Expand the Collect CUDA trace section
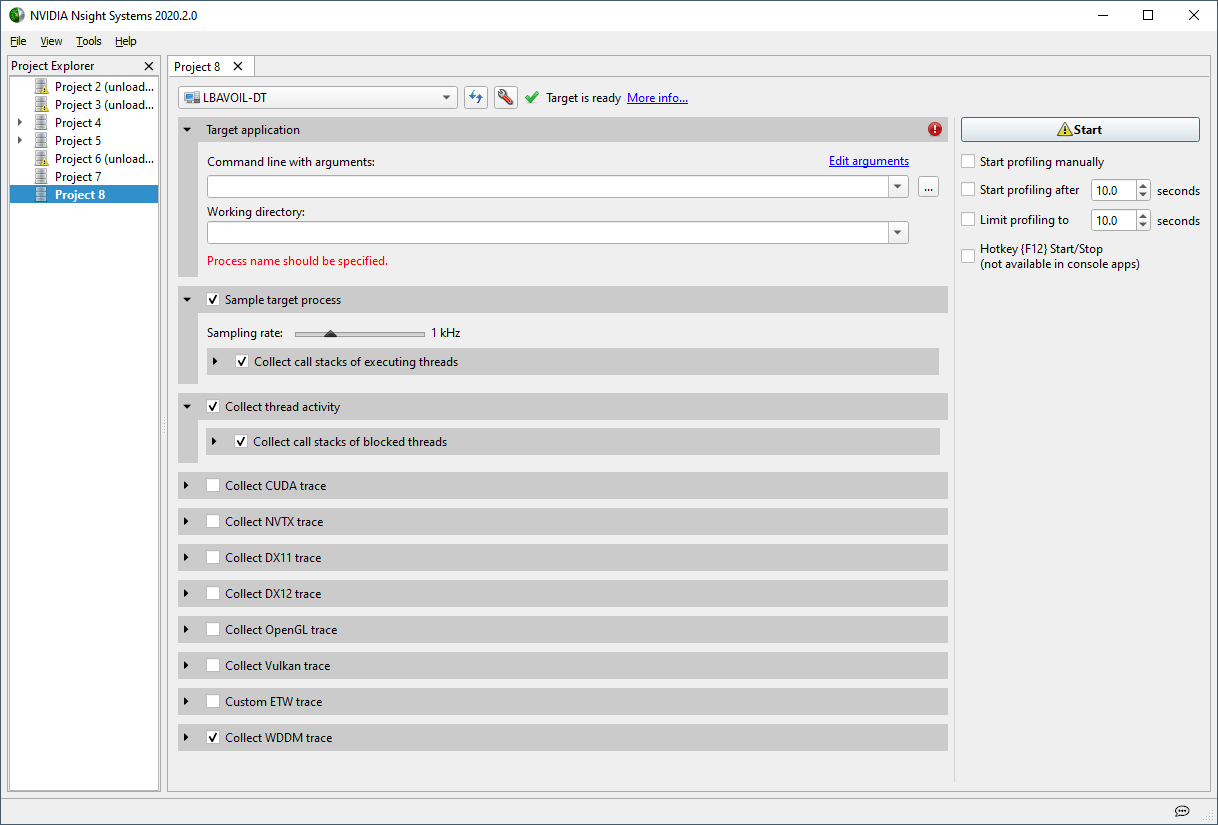 [x=187, y=486]
